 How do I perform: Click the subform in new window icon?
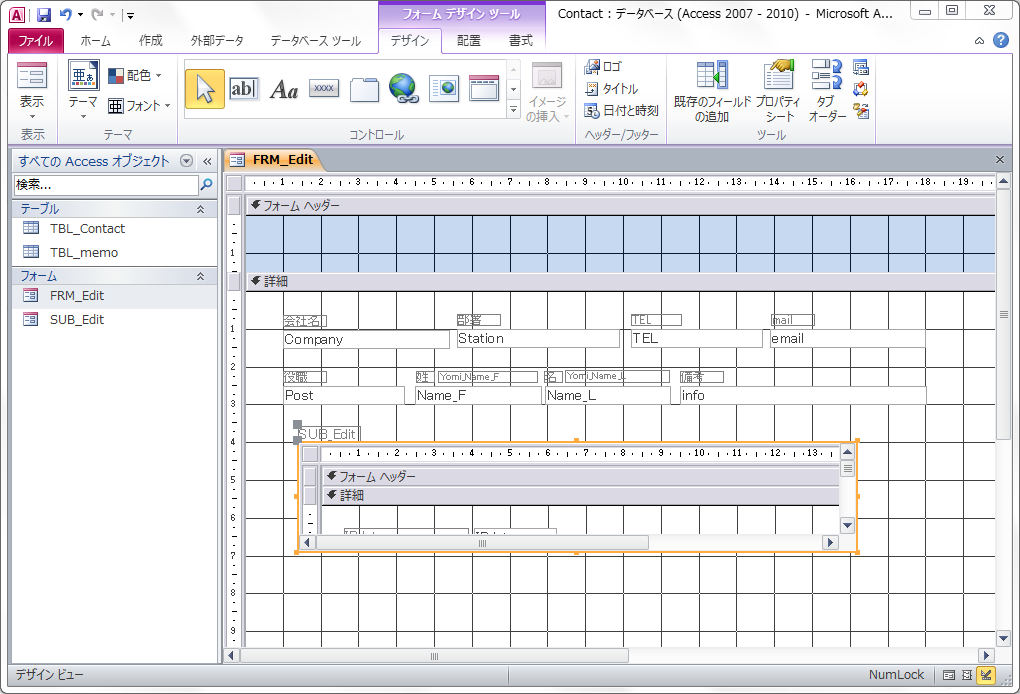click(x=861, y=67)
